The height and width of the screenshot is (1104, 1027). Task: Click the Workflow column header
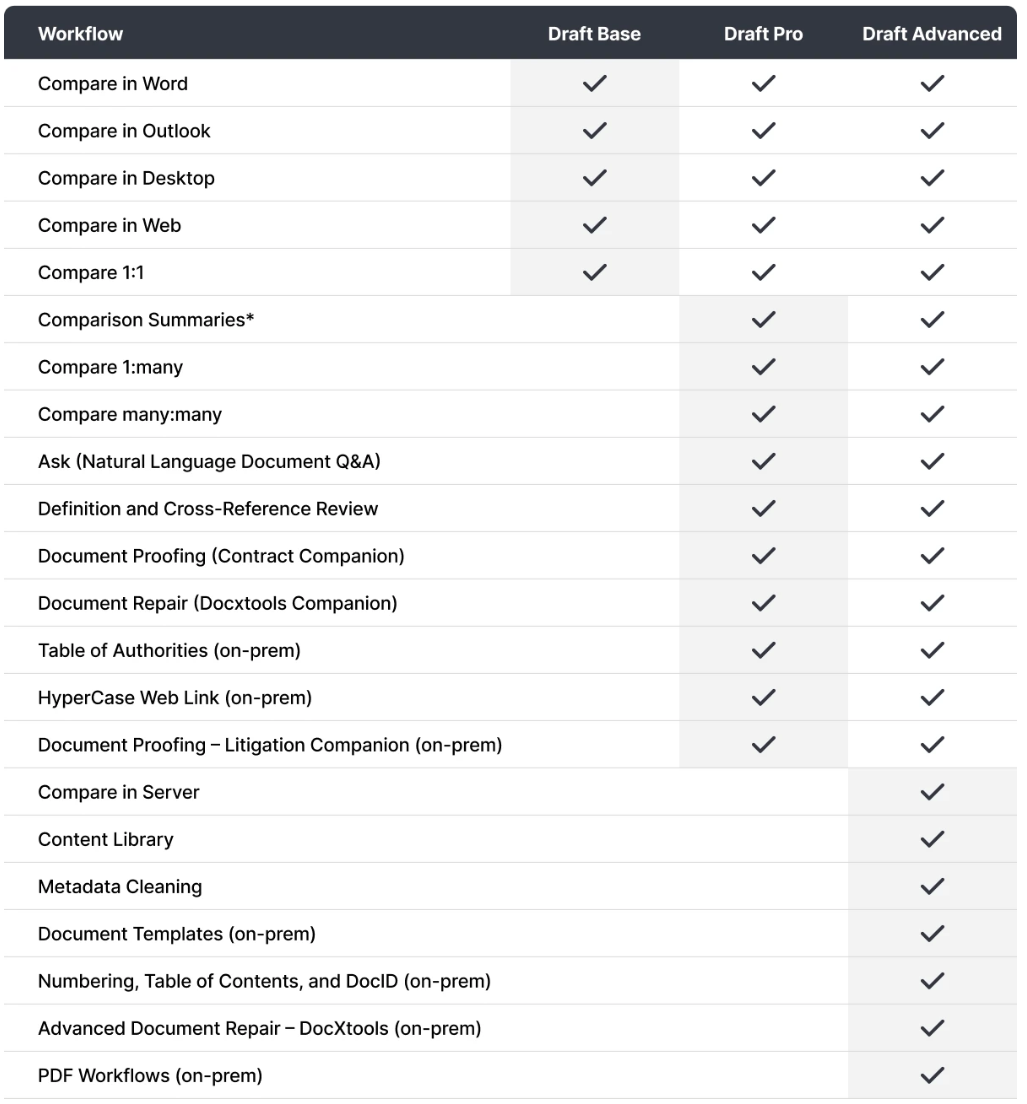pos(81,34)
